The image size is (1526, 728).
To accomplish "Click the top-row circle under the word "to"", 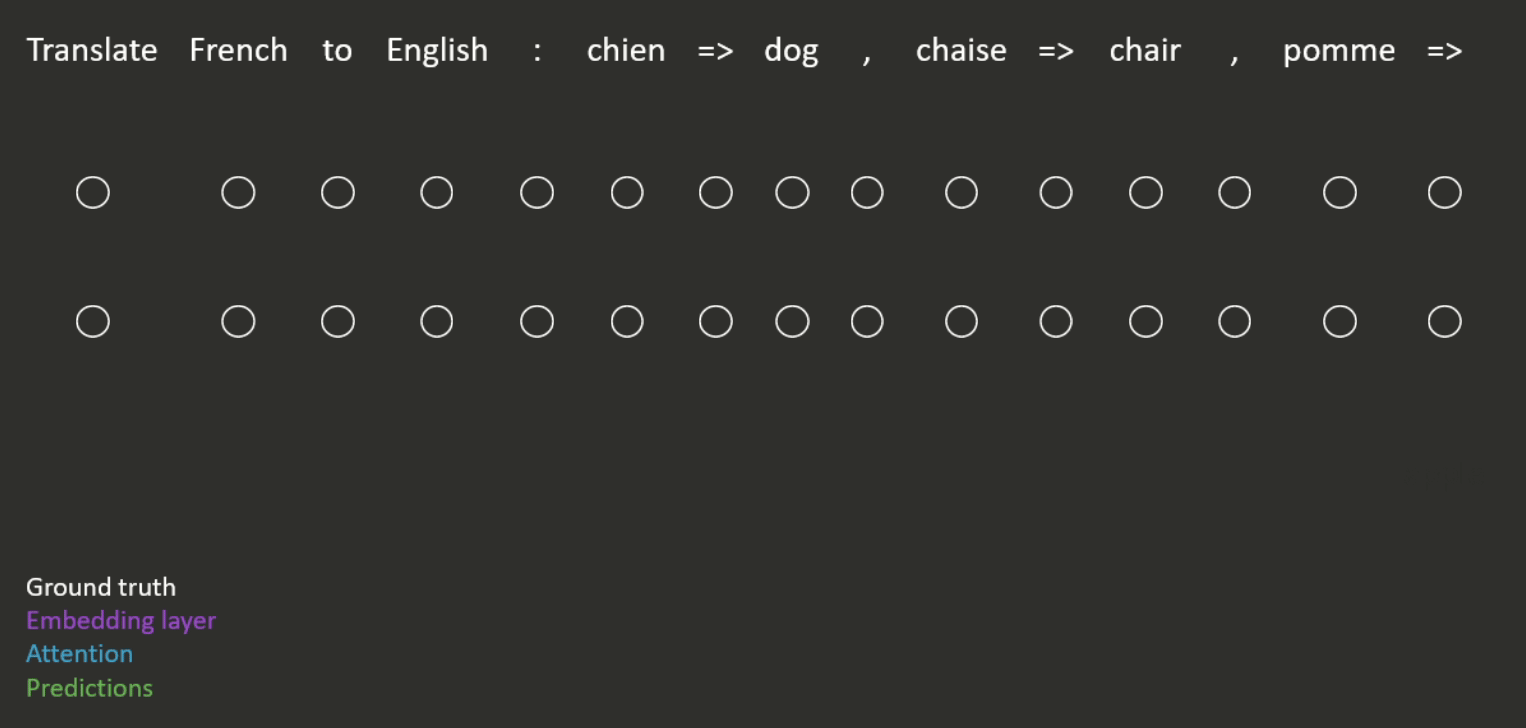I will coord(338,192).
